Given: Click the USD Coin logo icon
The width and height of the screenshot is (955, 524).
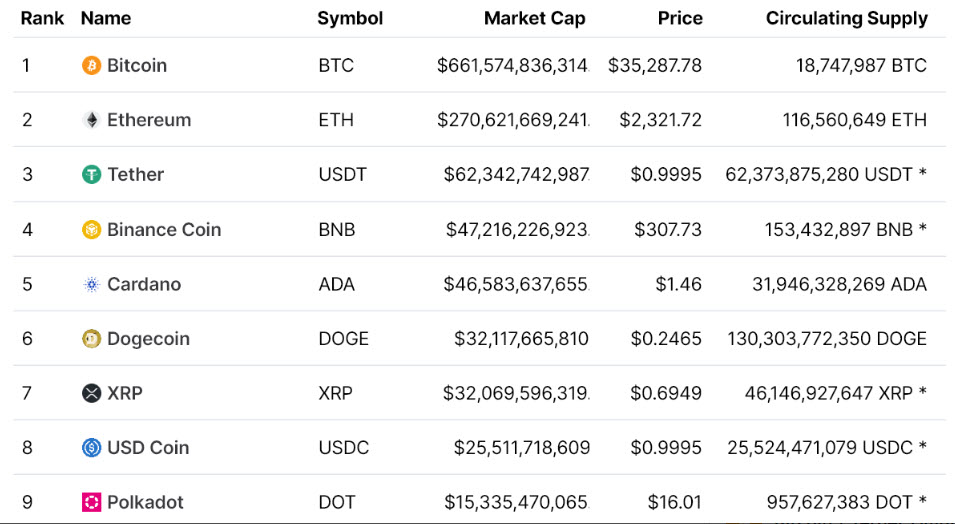Looking at the screenshot, I should (x=91, y=447).
